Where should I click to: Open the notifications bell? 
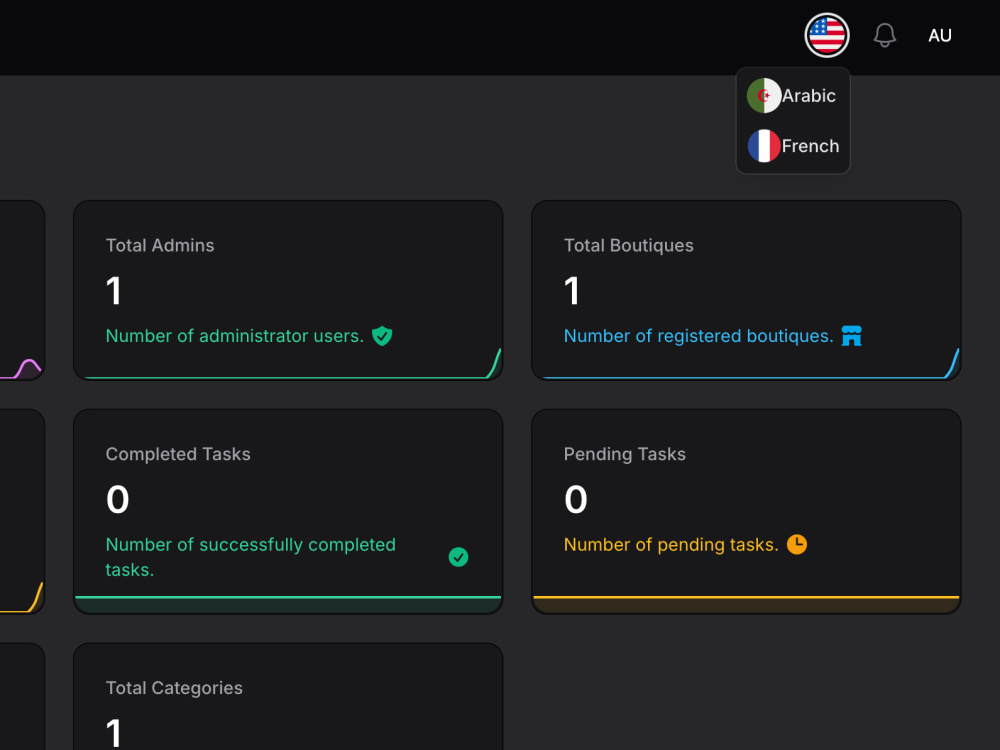885,35
